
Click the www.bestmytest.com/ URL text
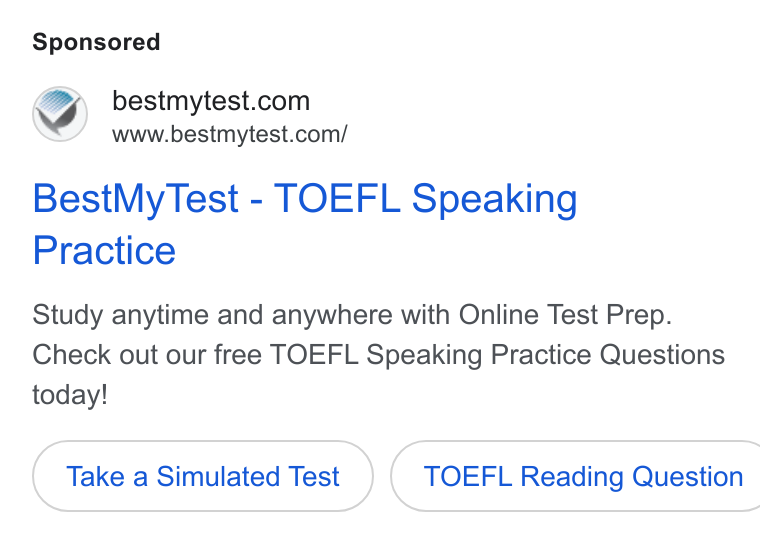click(230, 134)
